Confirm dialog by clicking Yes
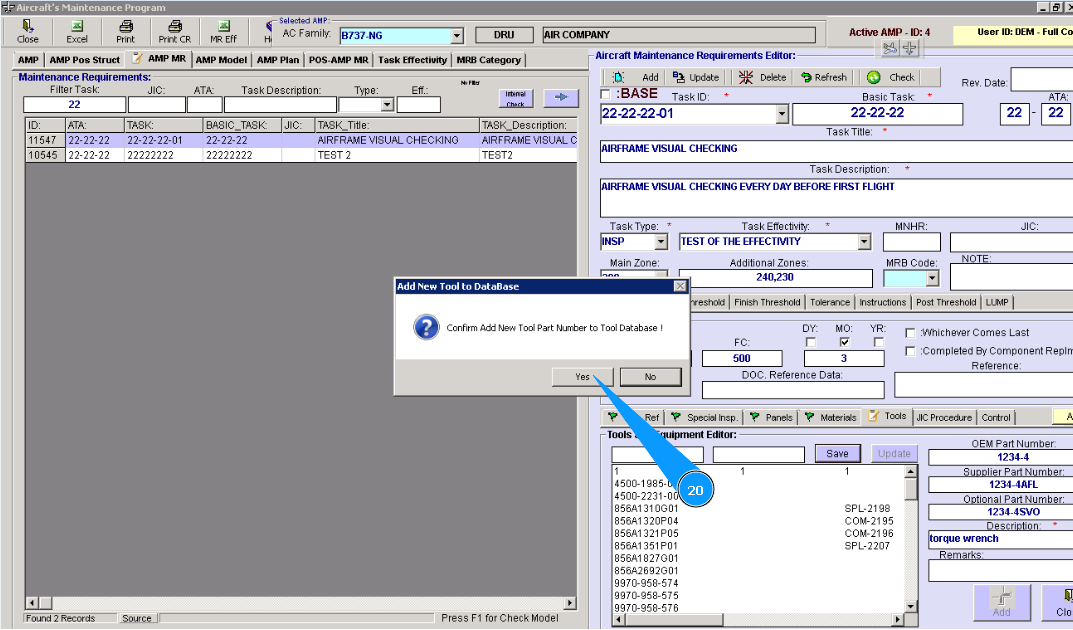This screenshot has height=630, width=1073. click(582, 377)
